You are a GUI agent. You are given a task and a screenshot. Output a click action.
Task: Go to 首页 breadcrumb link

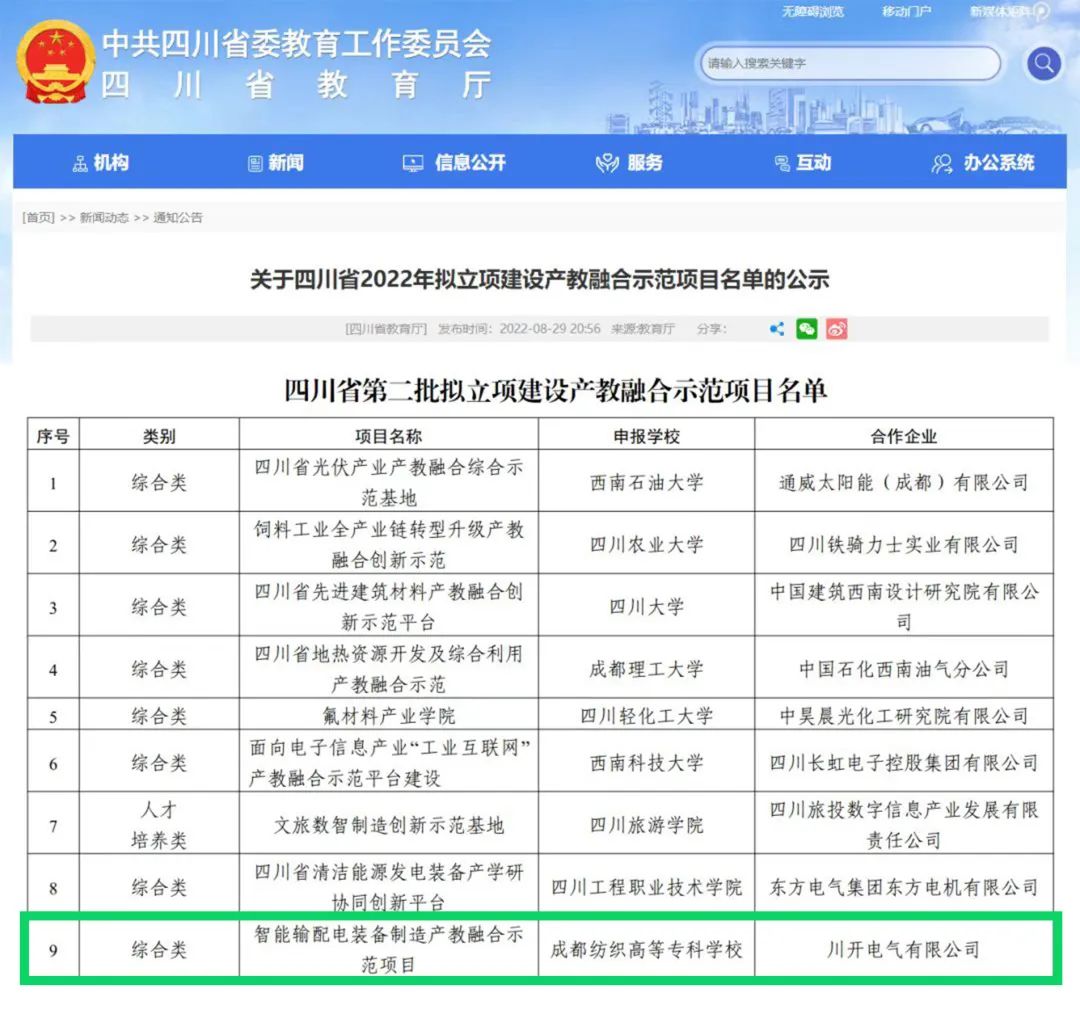39,218
